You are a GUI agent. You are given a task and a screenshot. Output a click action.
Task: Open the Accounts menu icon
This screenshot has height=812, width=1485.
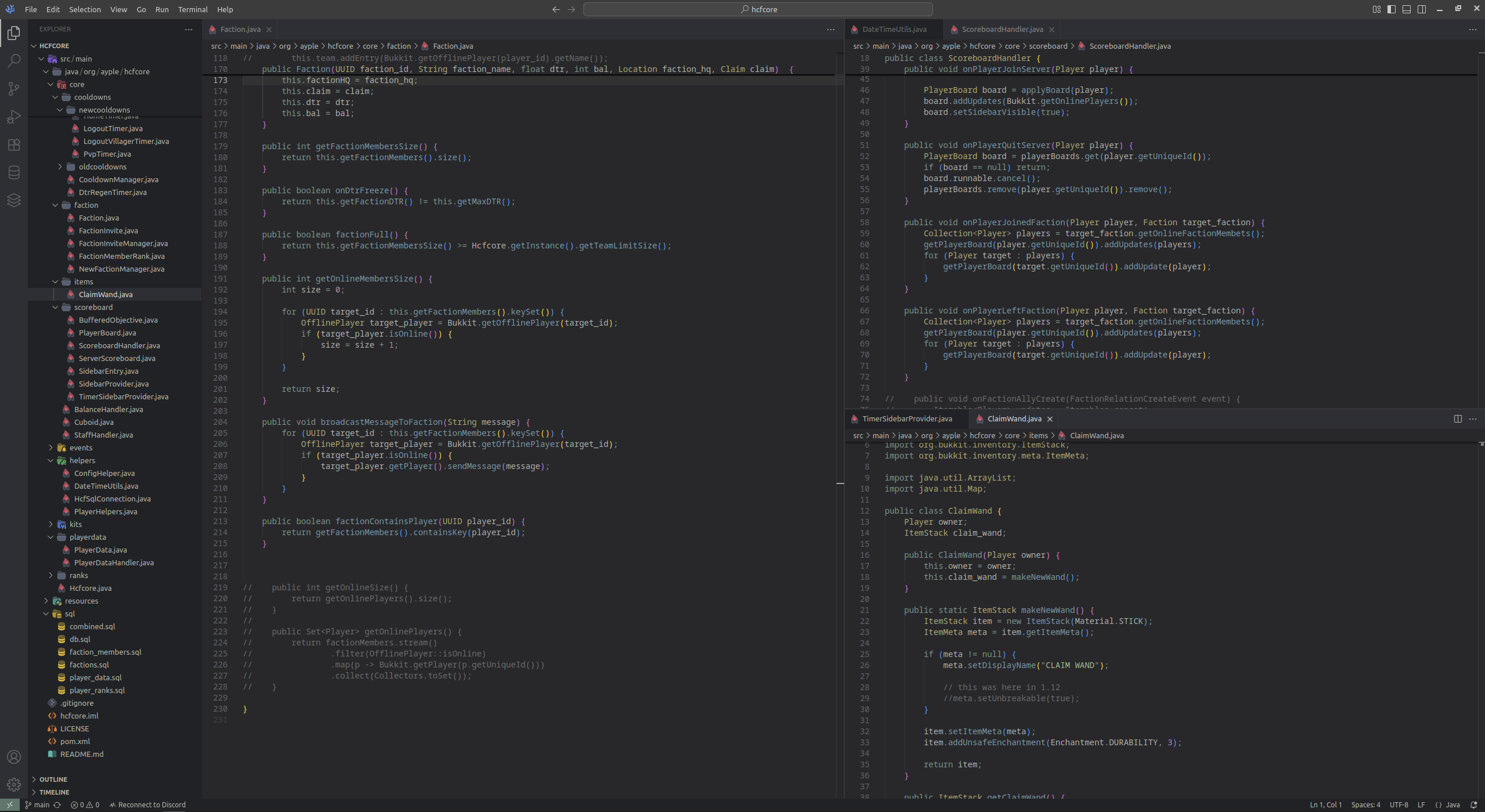tap(14, 757)
